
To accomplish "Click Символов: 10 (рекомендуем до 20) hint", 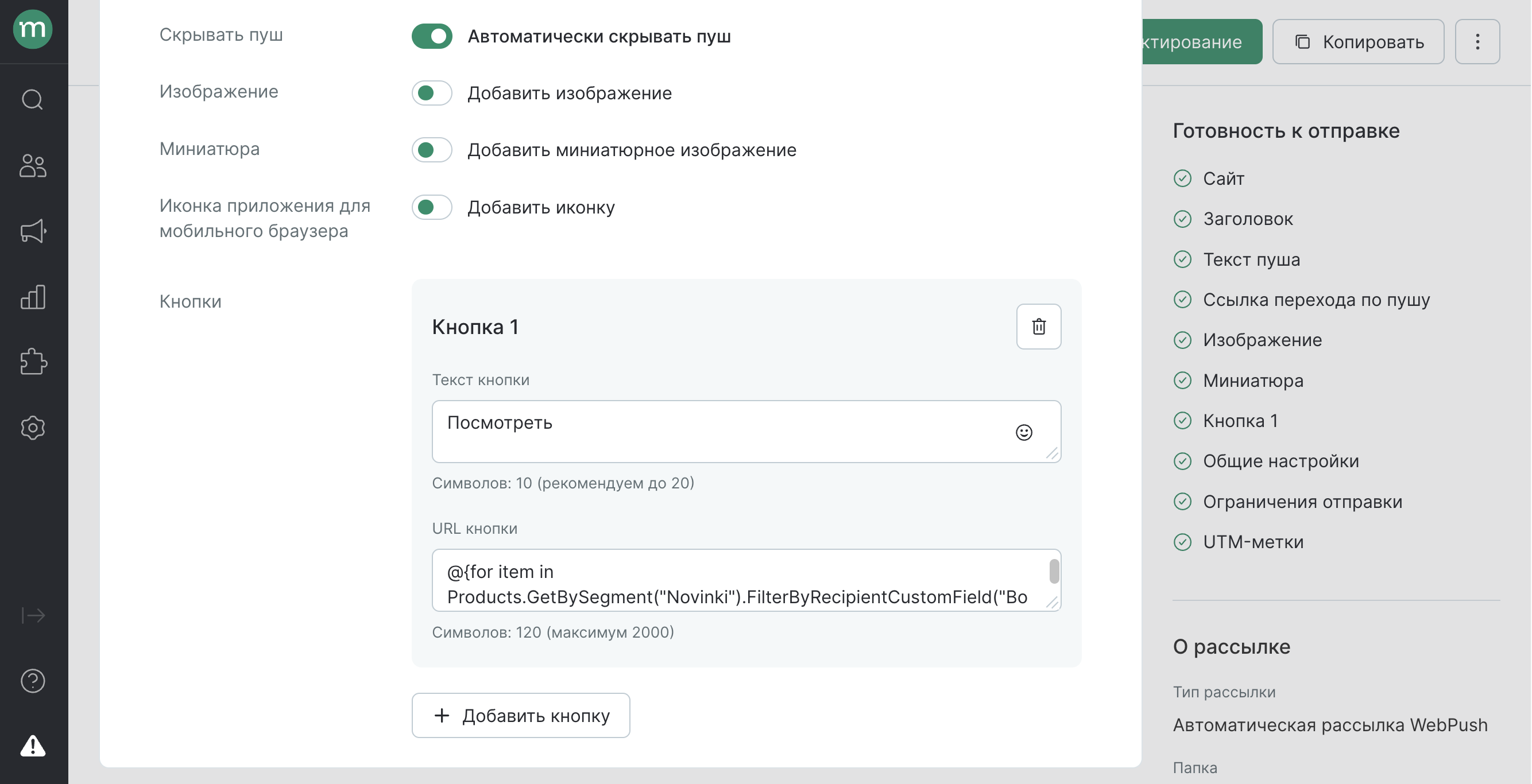I will pos(563,483).
